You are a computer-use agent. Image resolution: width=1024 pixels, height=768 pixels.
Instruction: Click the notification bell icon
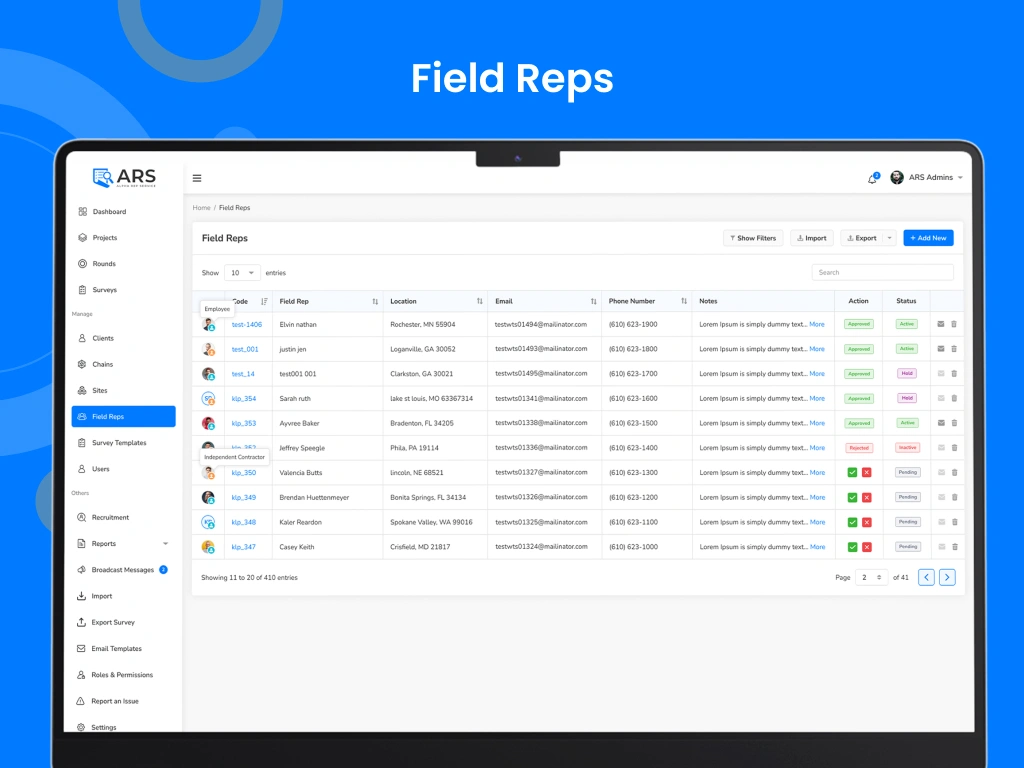click(x=872, y=178)
